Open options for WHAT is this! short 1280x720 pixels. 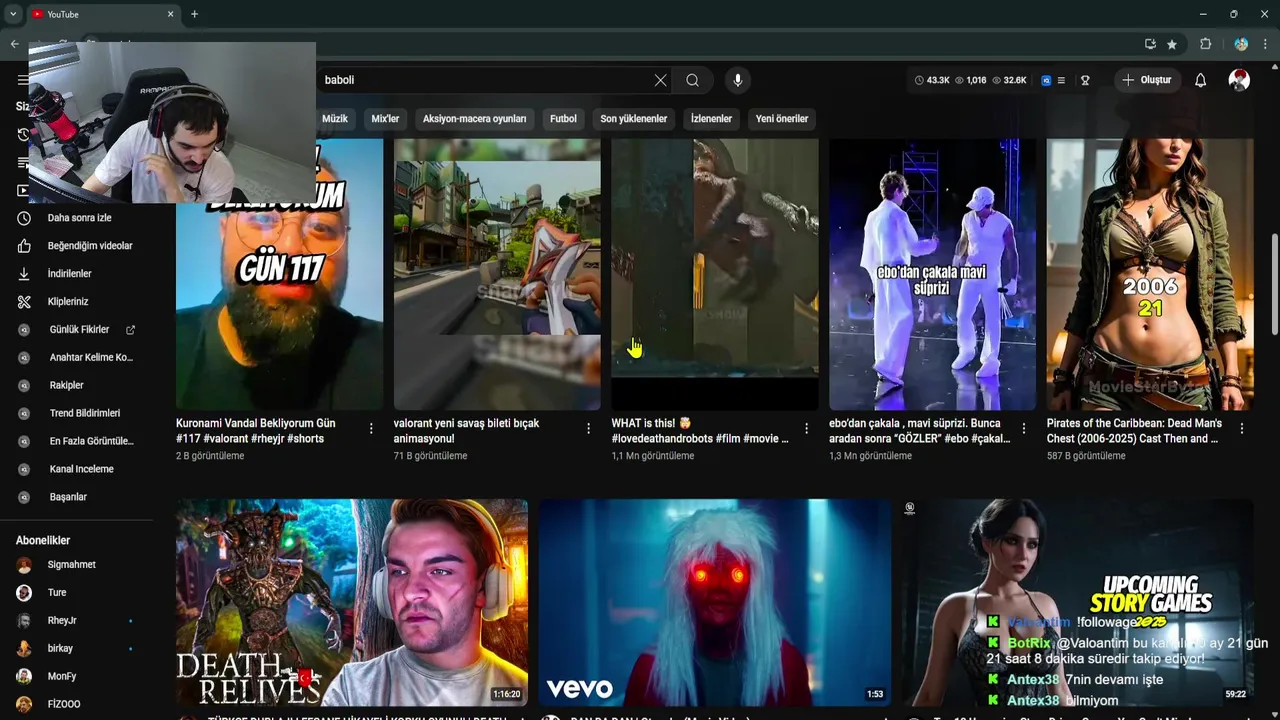pos(806,428)
